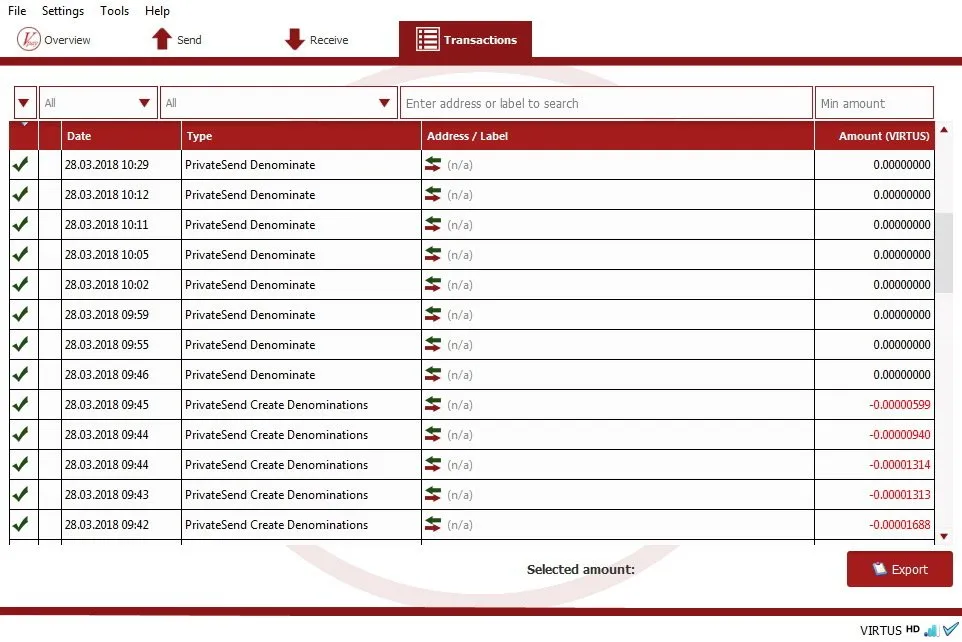Sort by Amount (VIRTUS) column header
Viewport: 962px width, 642px height.
[875, 136]
